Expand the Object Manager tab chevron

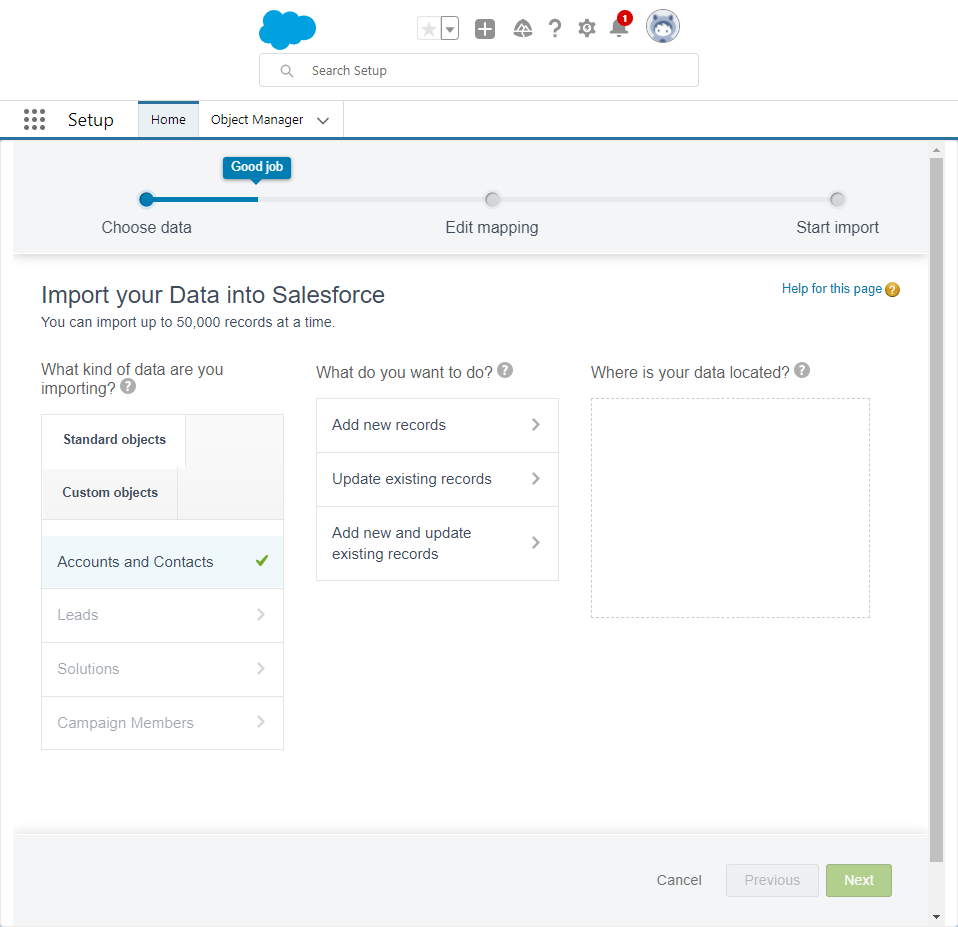pyautogui.click(x=323, y=120)
